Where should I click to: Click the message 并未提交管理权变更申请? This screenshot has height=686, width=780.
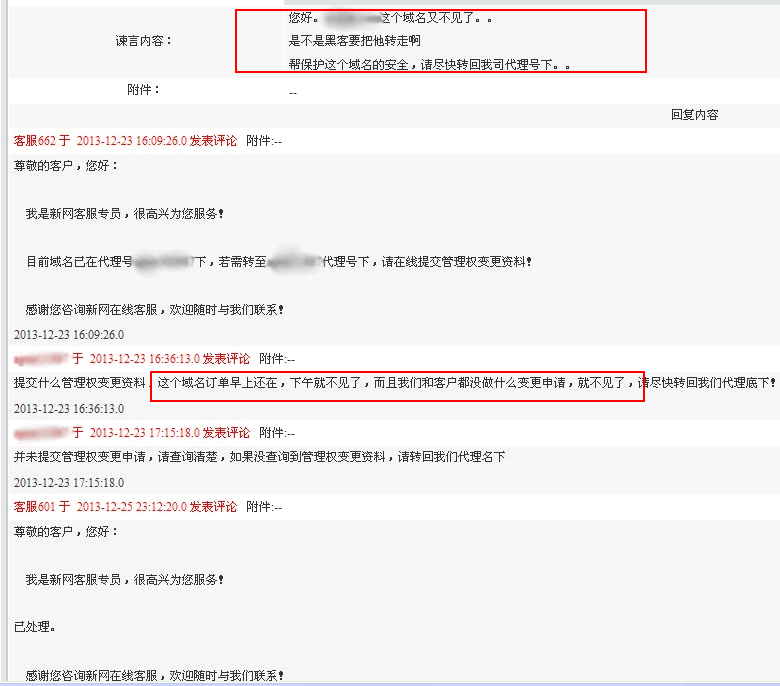coord(259,457)
